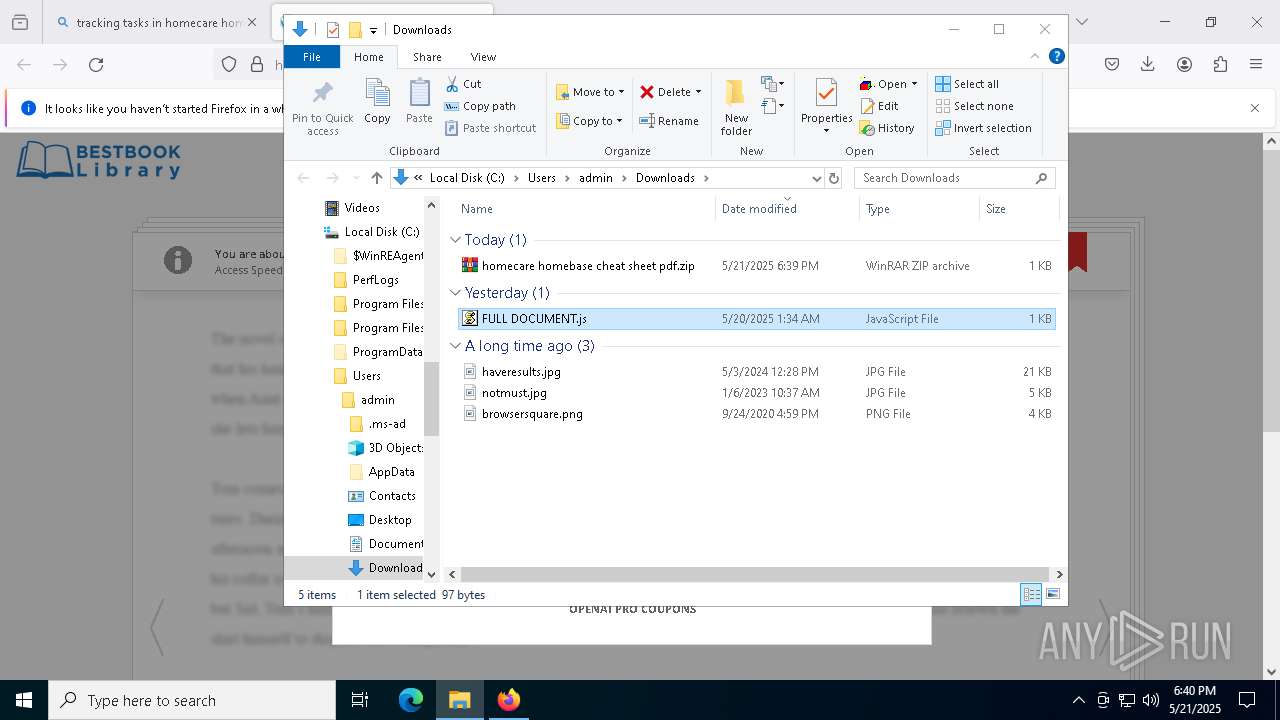Viewport: 1280px width, 720px height.
Task: Select browsersquare.png file
Action: tap(756, 414)
